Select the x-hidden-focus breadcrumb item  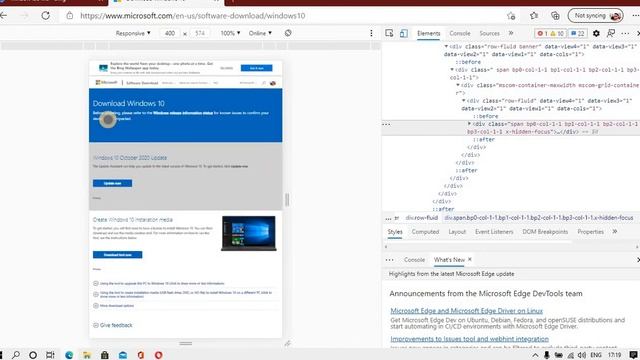[539, 218]
